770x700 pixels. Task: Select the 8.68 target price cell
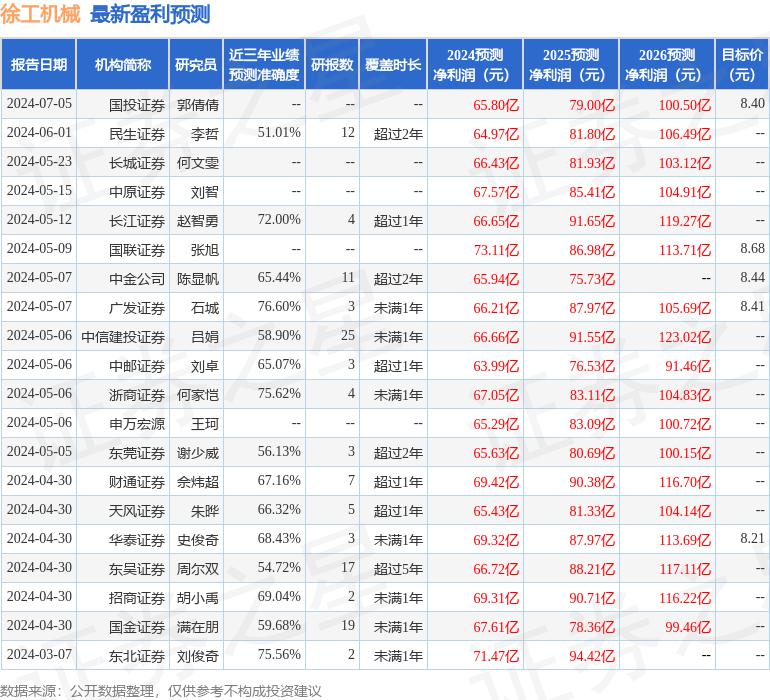[x=752, y=249]
